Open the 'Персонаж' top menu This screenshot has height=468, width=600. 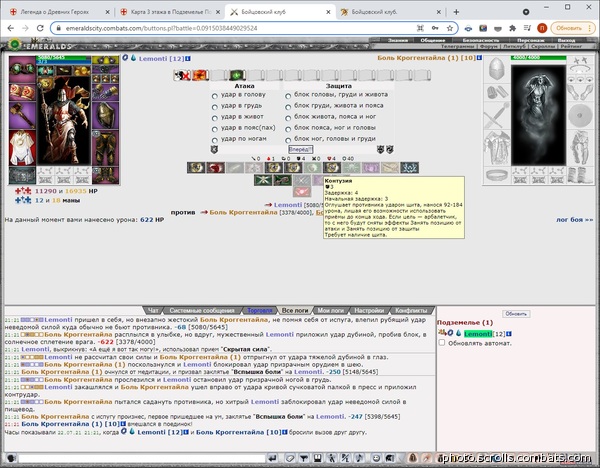[530, 40]
